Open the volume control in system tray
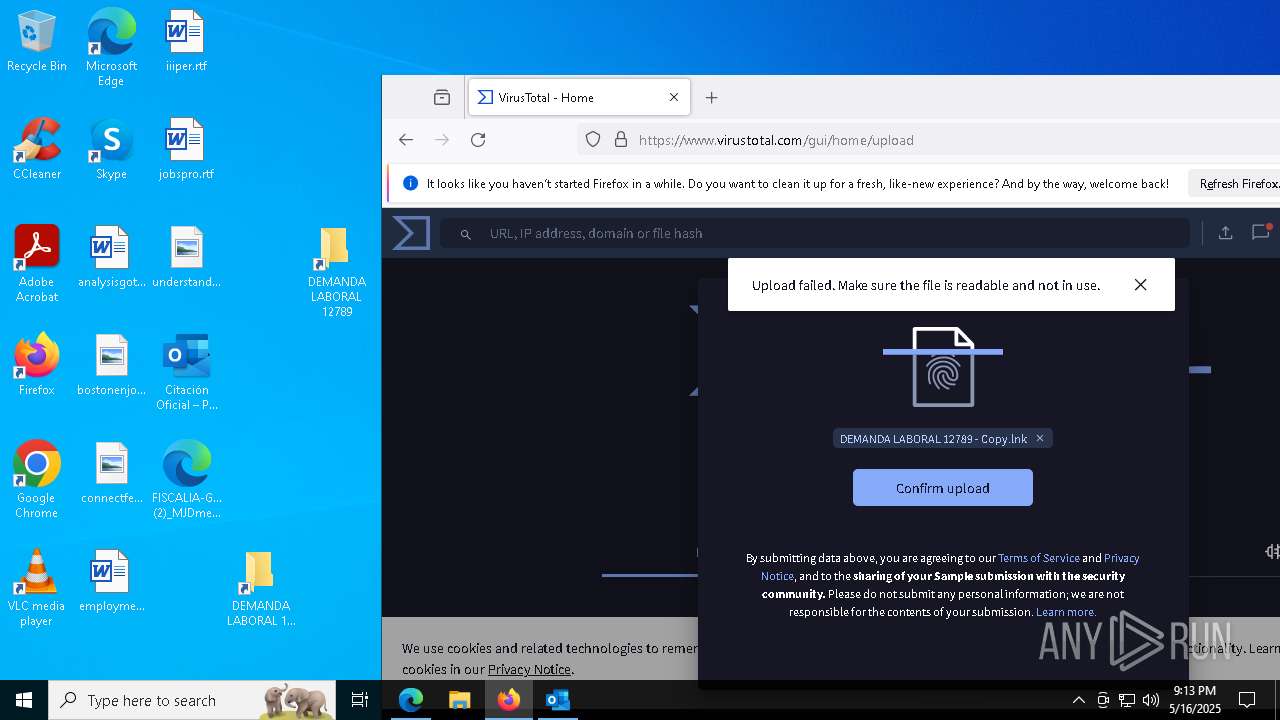 click(1151, 700)
